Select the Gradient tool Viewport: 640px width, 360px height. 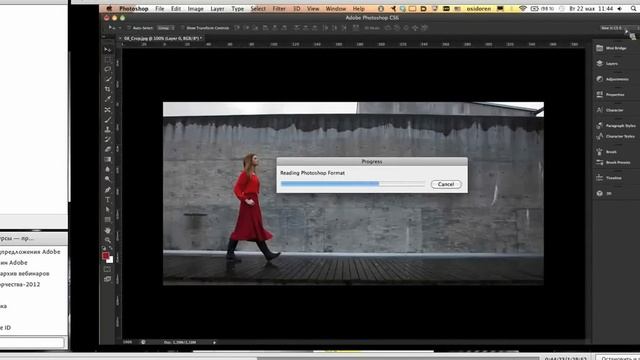pos(108,159)
